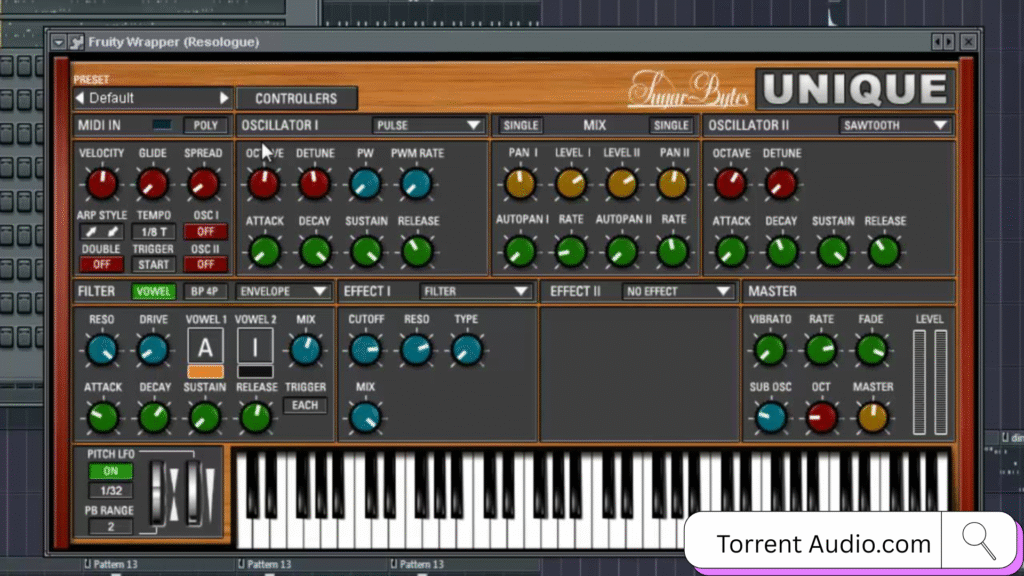Select the BP 4P filter mode
Screen dimensions: 1024x576
202,292
